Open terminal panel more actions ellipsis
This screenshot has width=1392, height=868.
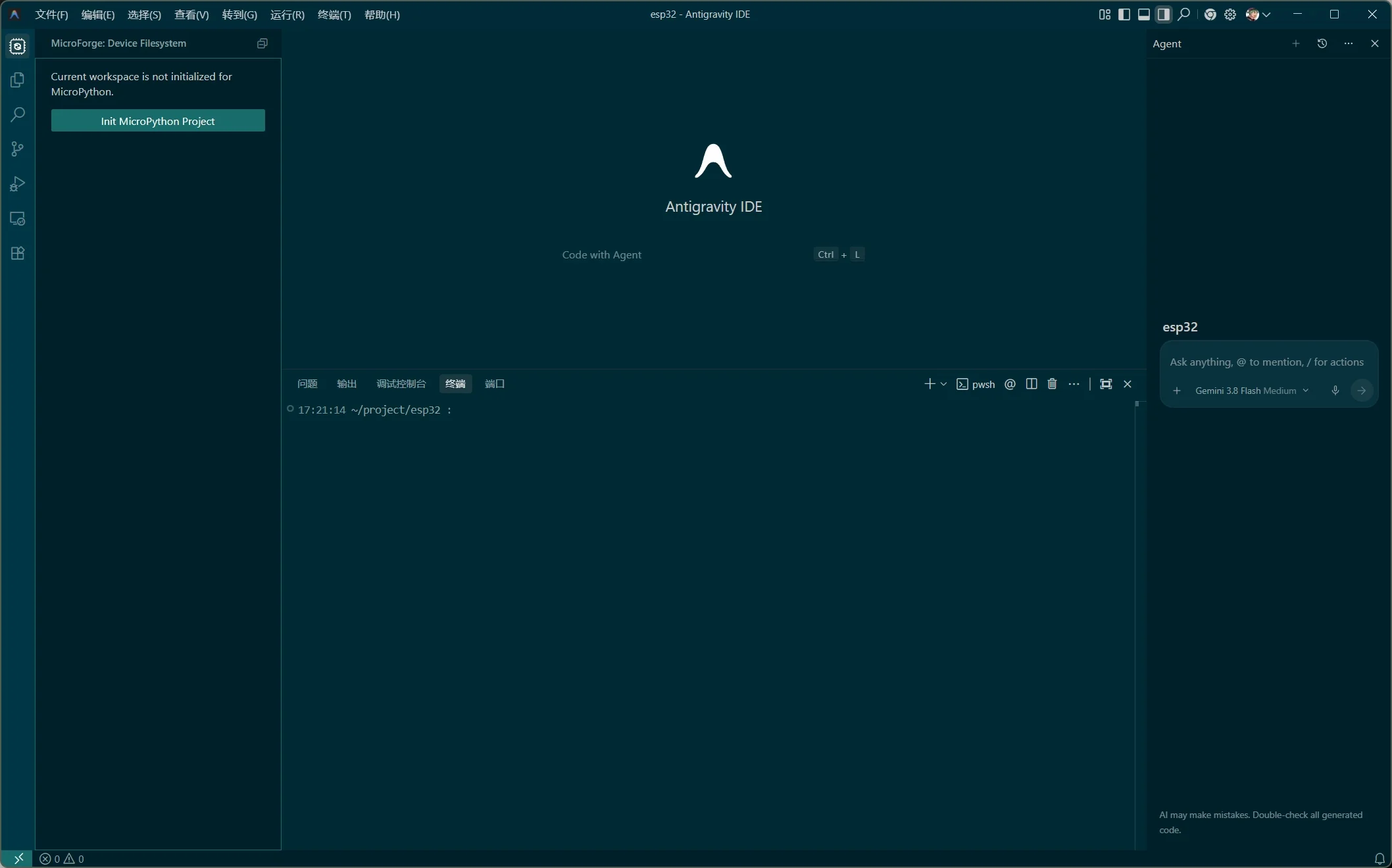click(x=1074, y=384)
